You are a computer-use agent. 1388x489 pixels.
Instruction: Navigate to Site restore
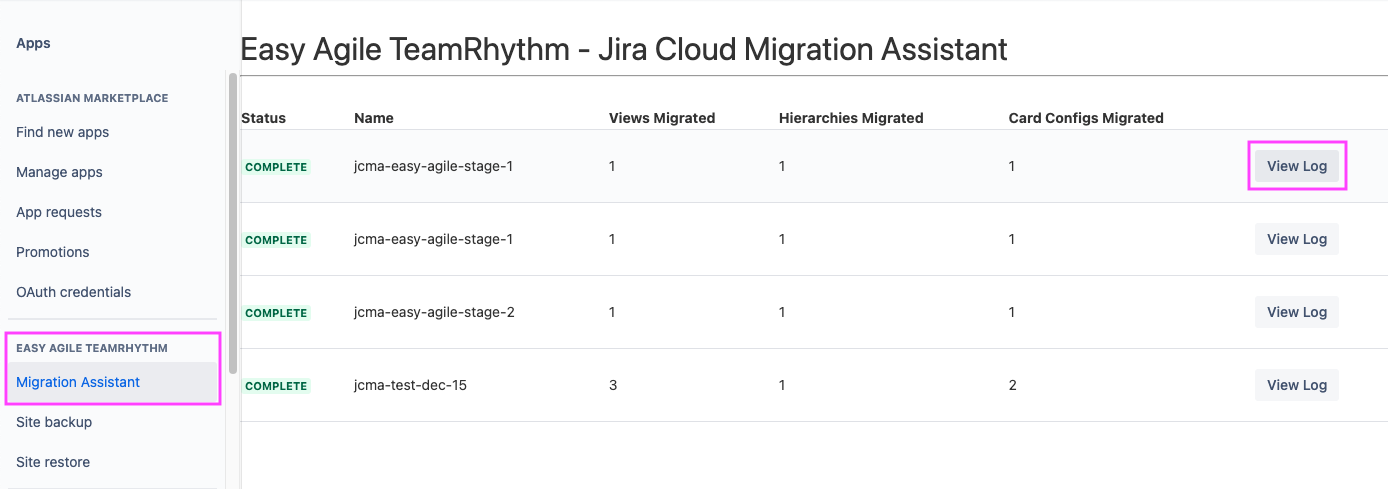pos(53,462)
